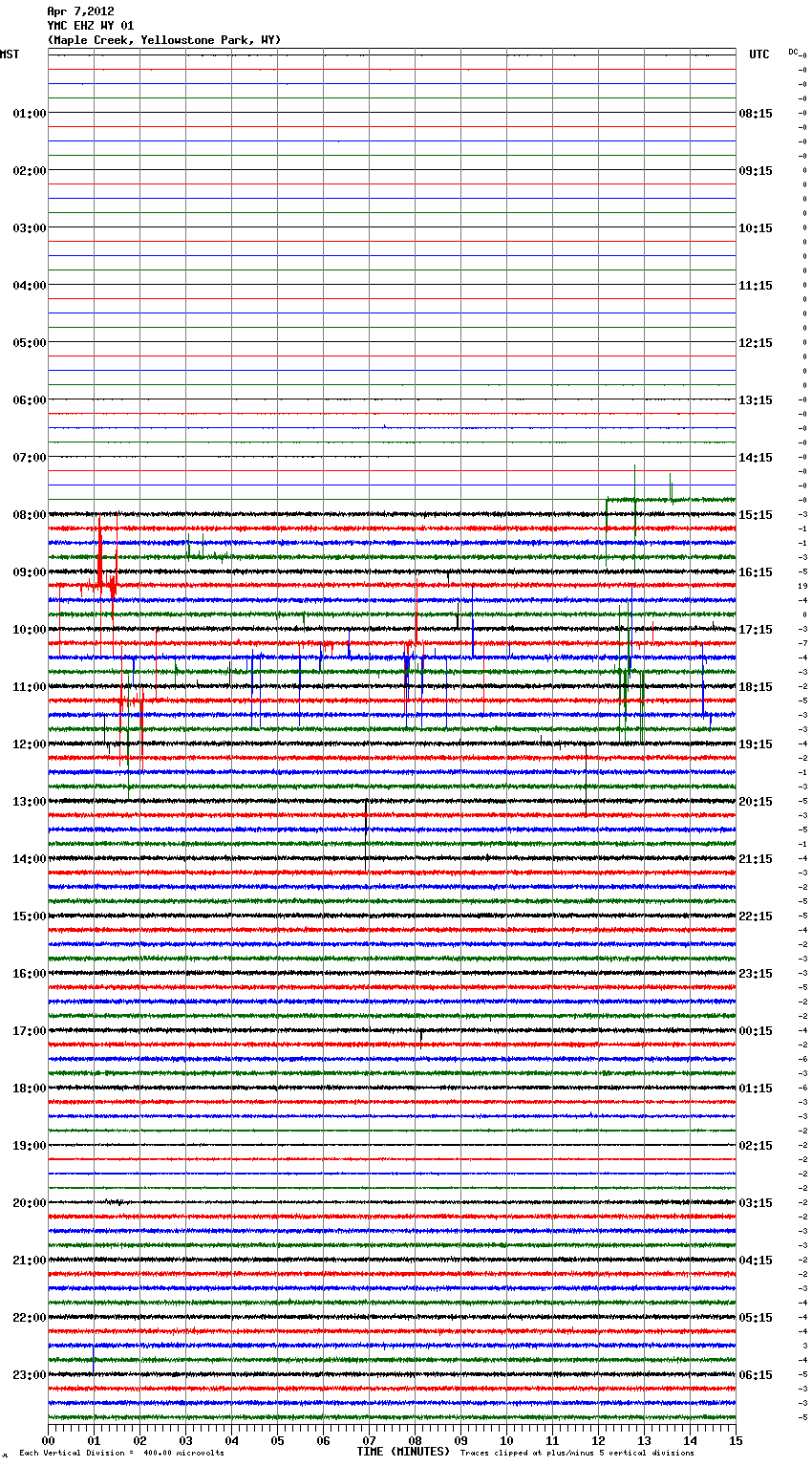Click the 'TIME (MINUTES)' axis title
The image size is (812, 1466).
(403, 1452)
